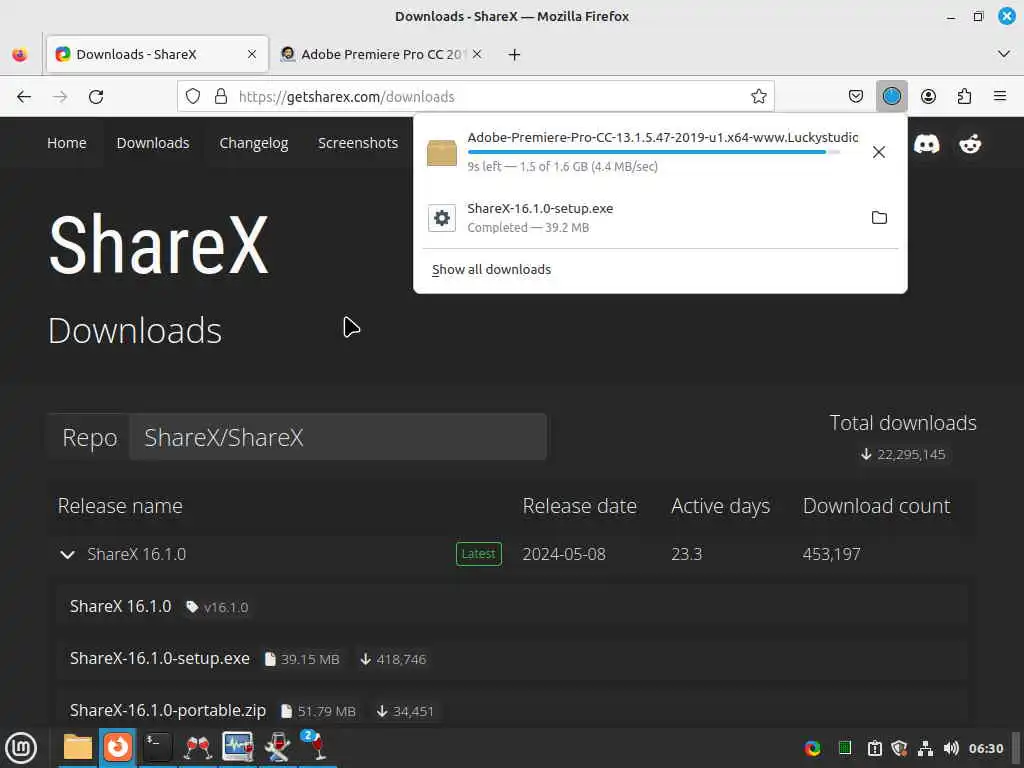Cancel the Adobe Premiere Pro download

click(x=879, y=152)
